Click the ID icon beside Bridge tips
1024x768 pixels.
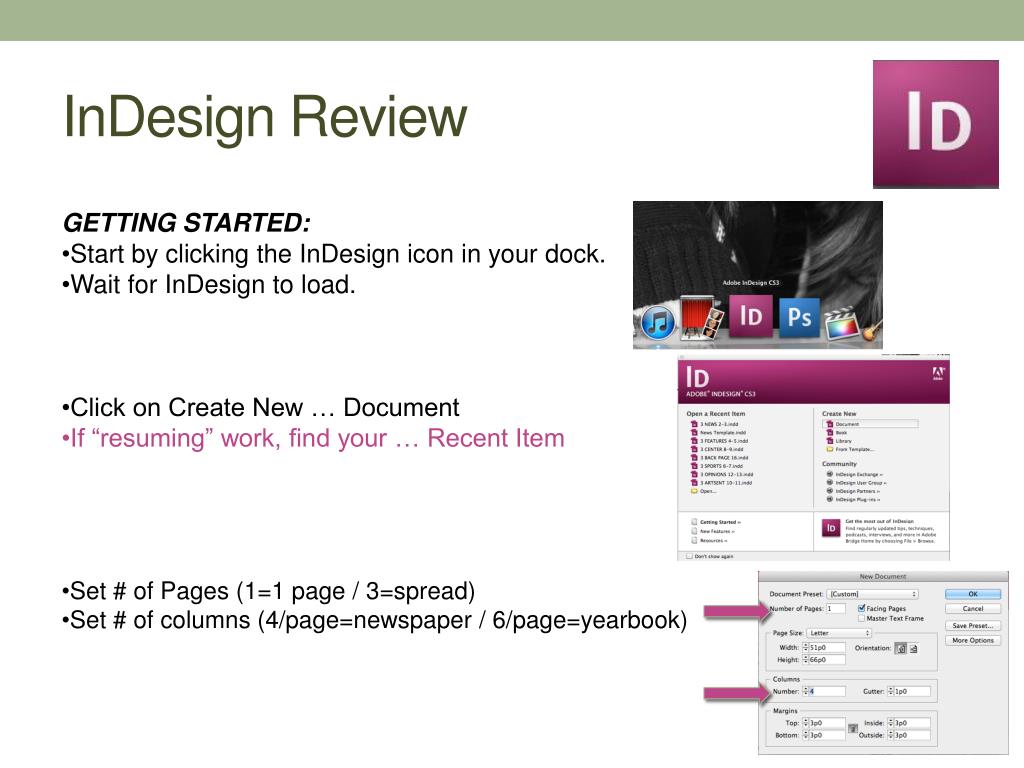831,528
